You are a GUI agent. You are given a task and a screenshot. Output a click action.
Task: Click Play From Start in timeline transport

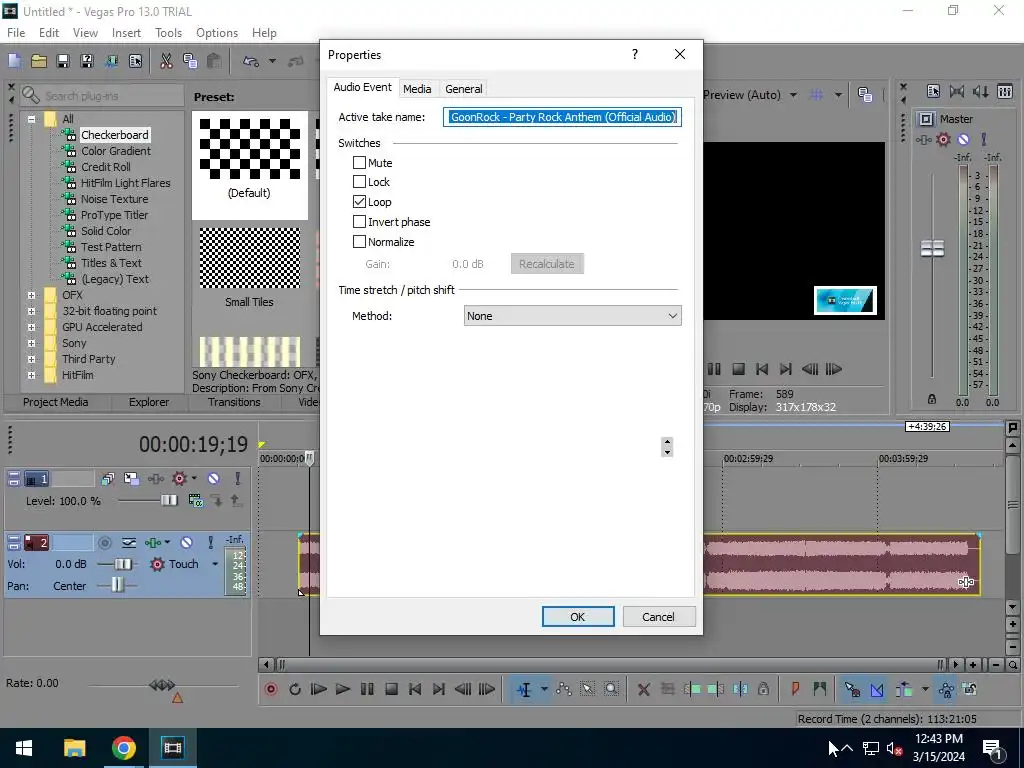[x=319, y=689]
